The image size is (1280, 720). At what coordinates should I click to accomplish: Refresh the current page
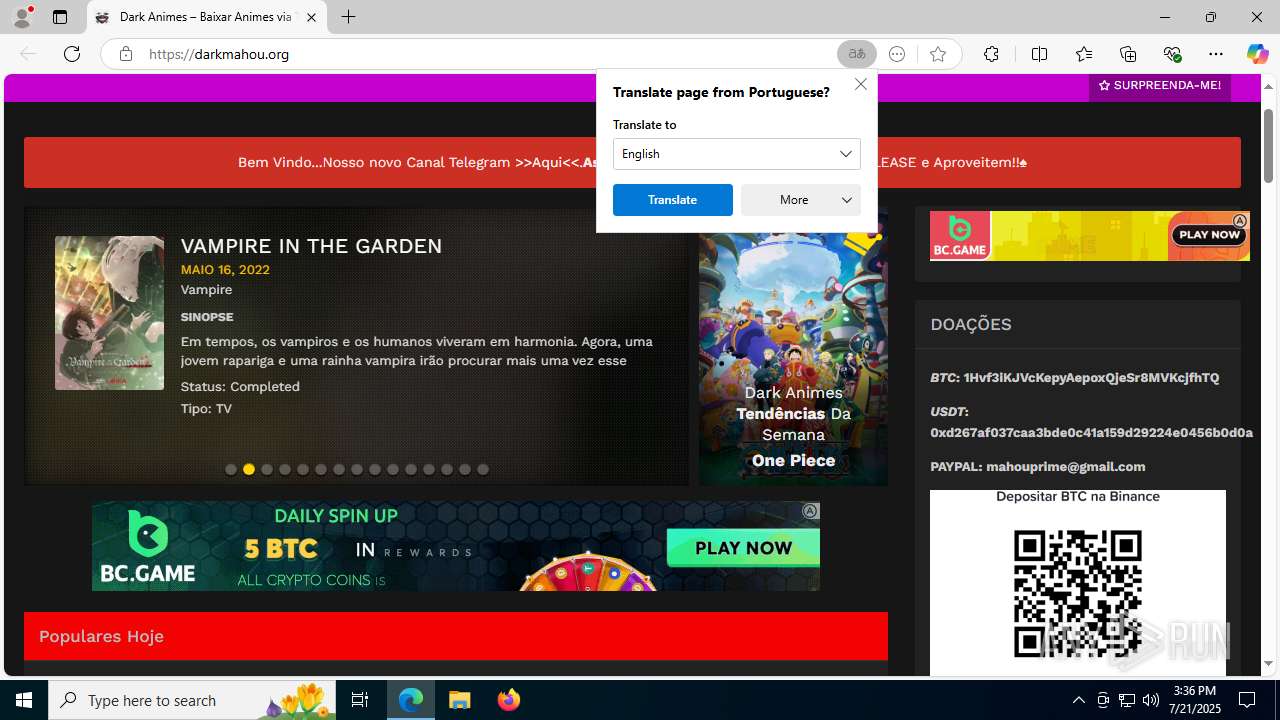[72, 54]
